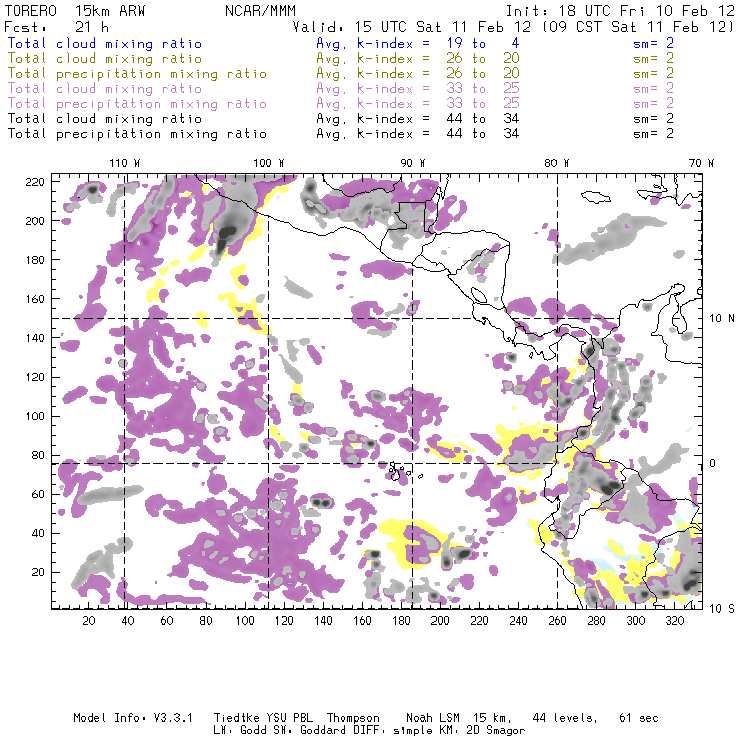Click the 200 tick label on bottom axis
Viewport: 740px width, 740px height.
point(441,621)
